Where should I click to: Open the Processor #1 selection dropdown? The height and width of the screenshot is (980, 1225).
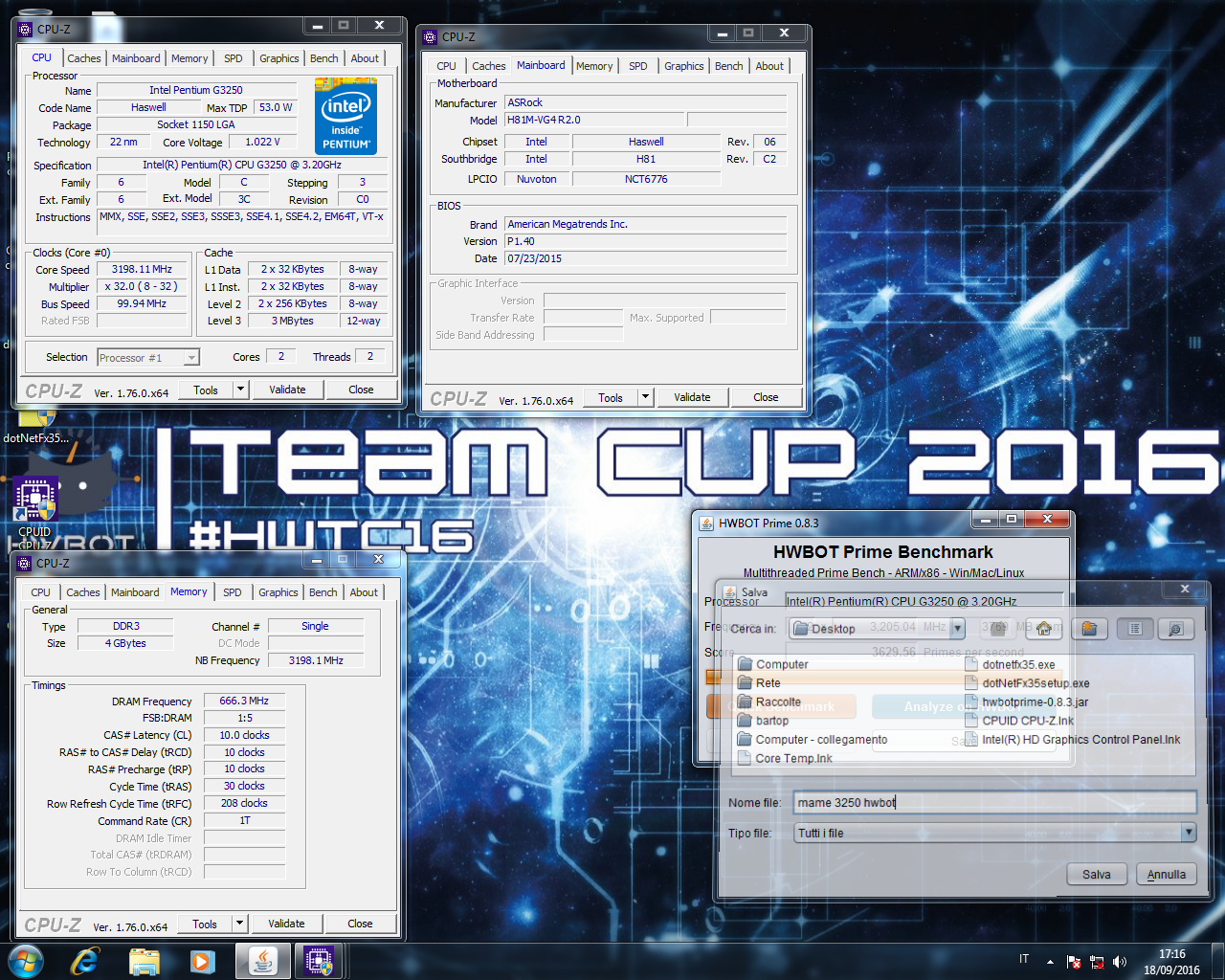(x=148, y=357)
